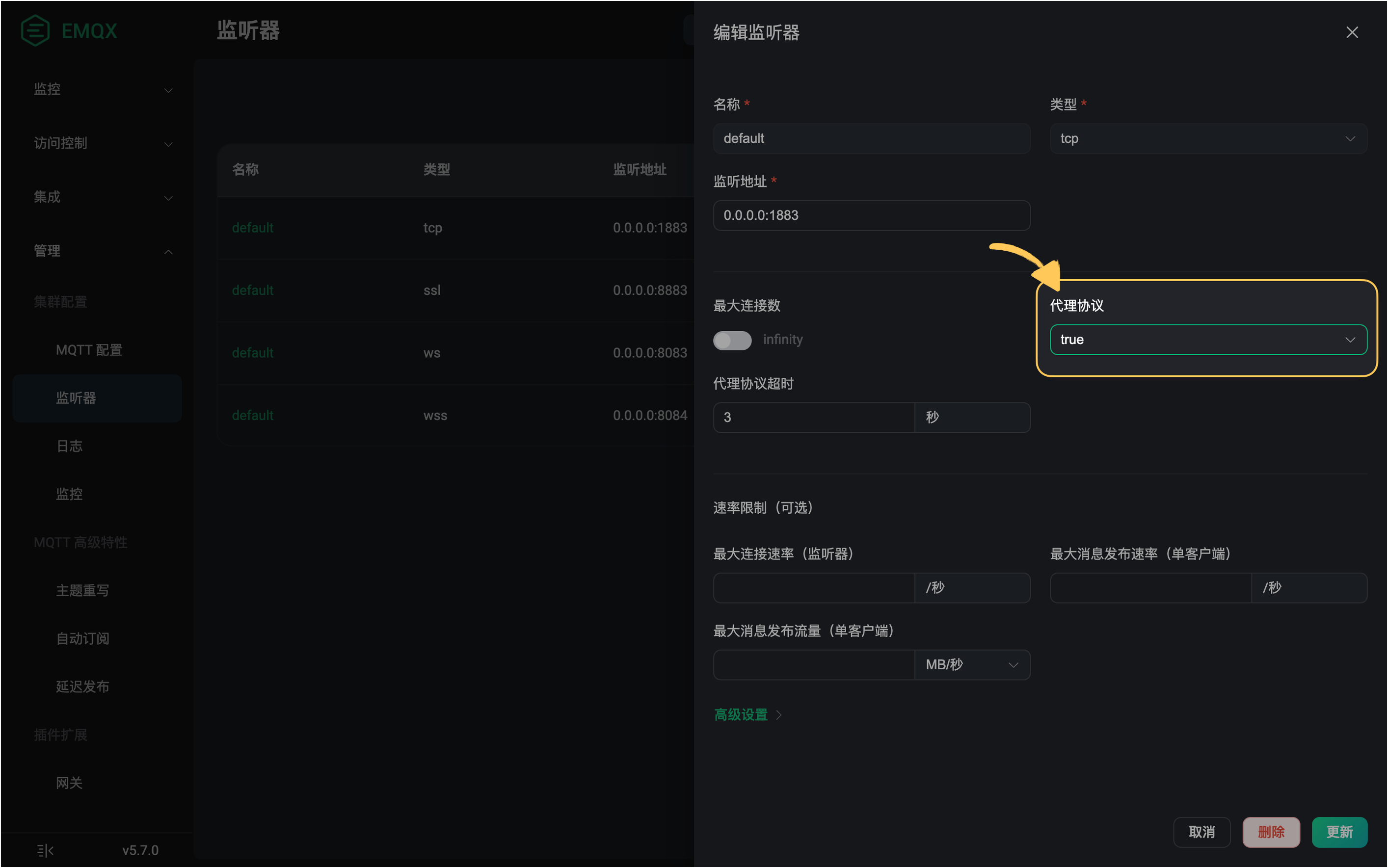The width and height of the screenshot is (1388, 868).
Task: Focus the 名称 default input field
Action: [871, 138]
